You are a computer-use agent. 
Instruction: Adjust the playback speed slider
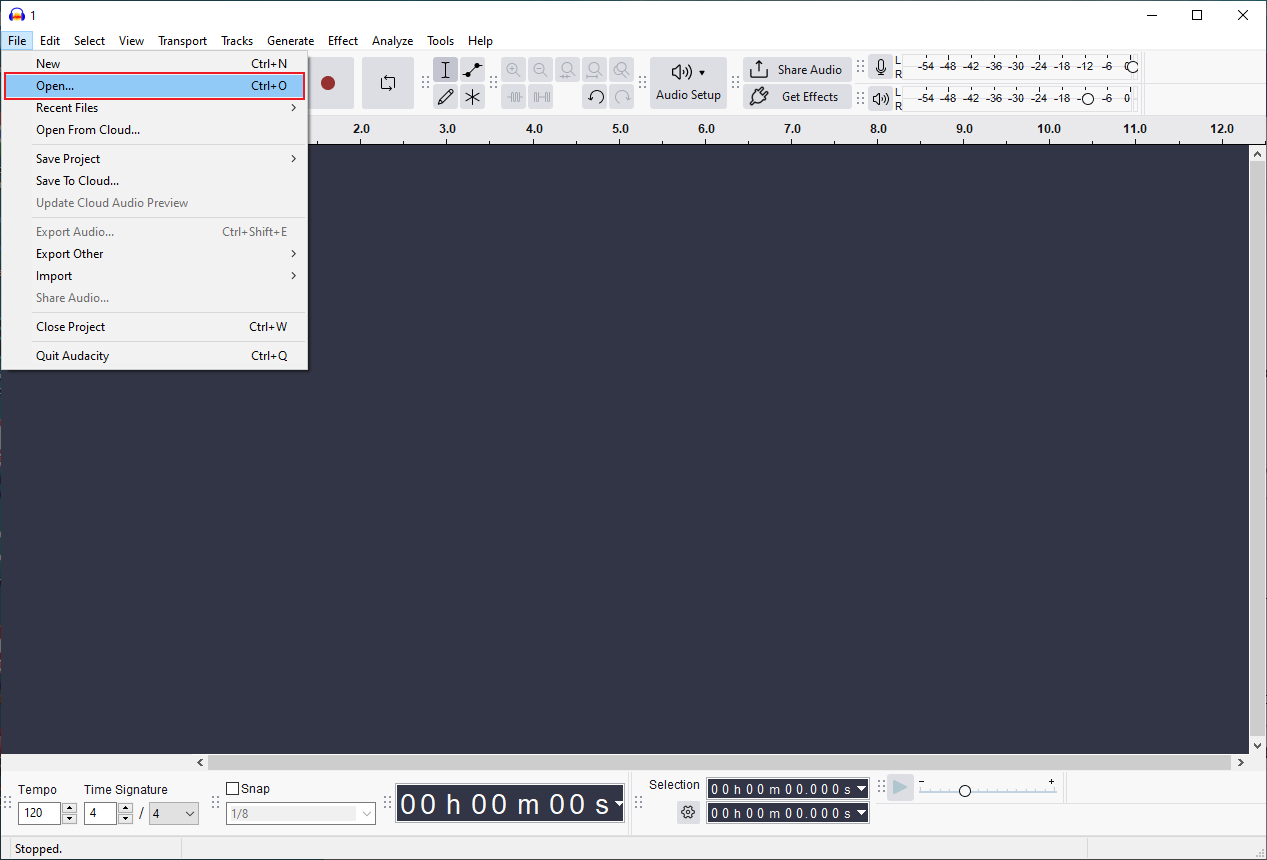[x=963, y=790]
